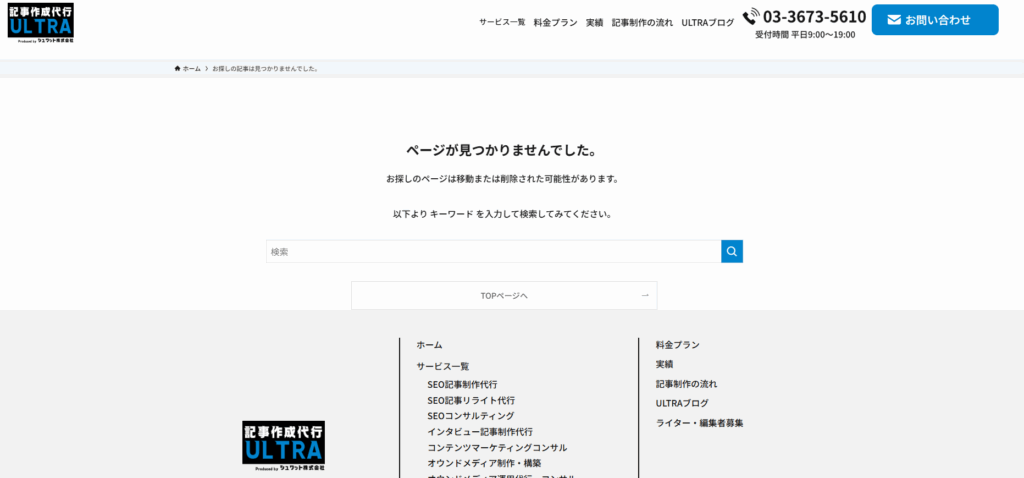Click text お探しのページは移動または削除された可能性があります。
1024x478 pixels.
tap(502, 178)
